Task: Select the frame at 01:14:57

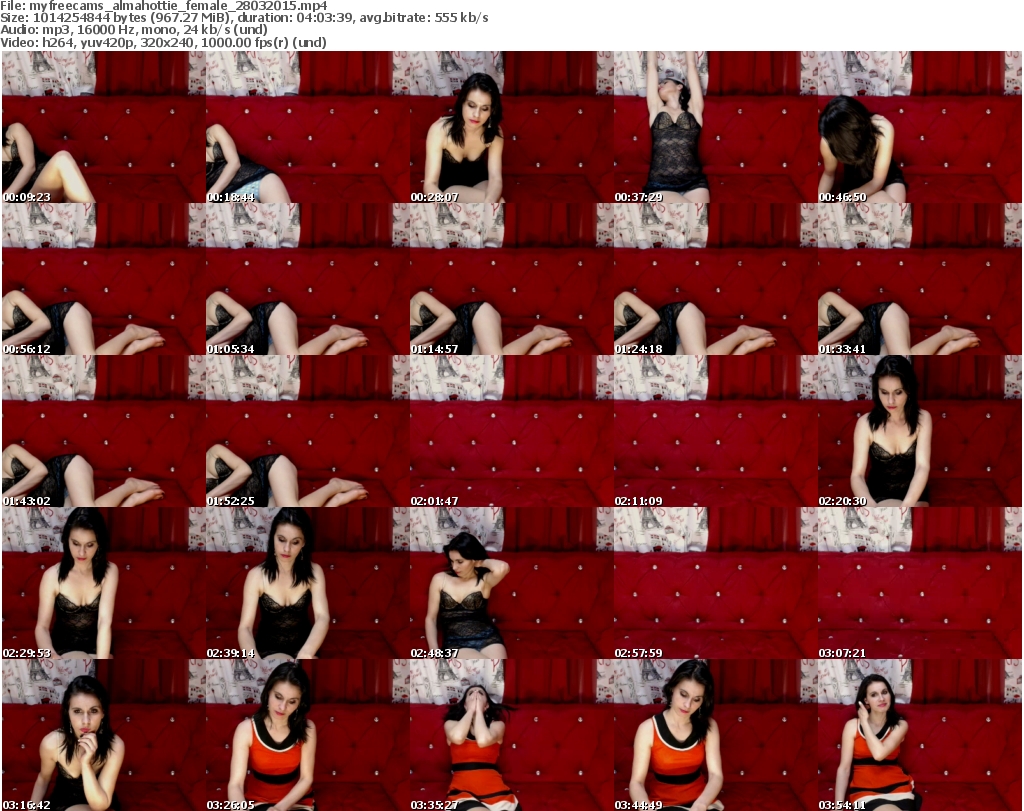Action: pos(512,279)
